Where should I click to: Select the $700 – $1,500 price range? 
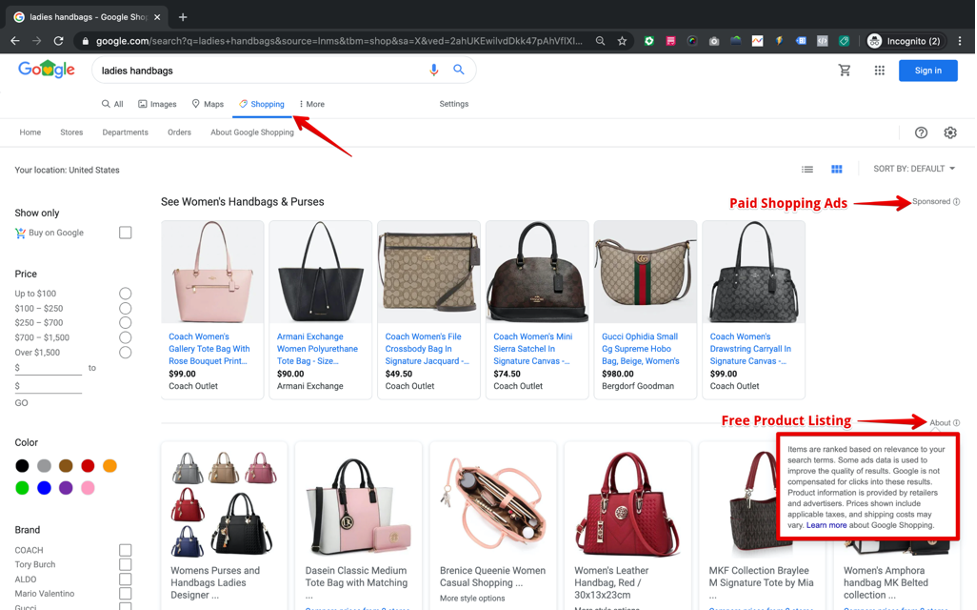125,338
